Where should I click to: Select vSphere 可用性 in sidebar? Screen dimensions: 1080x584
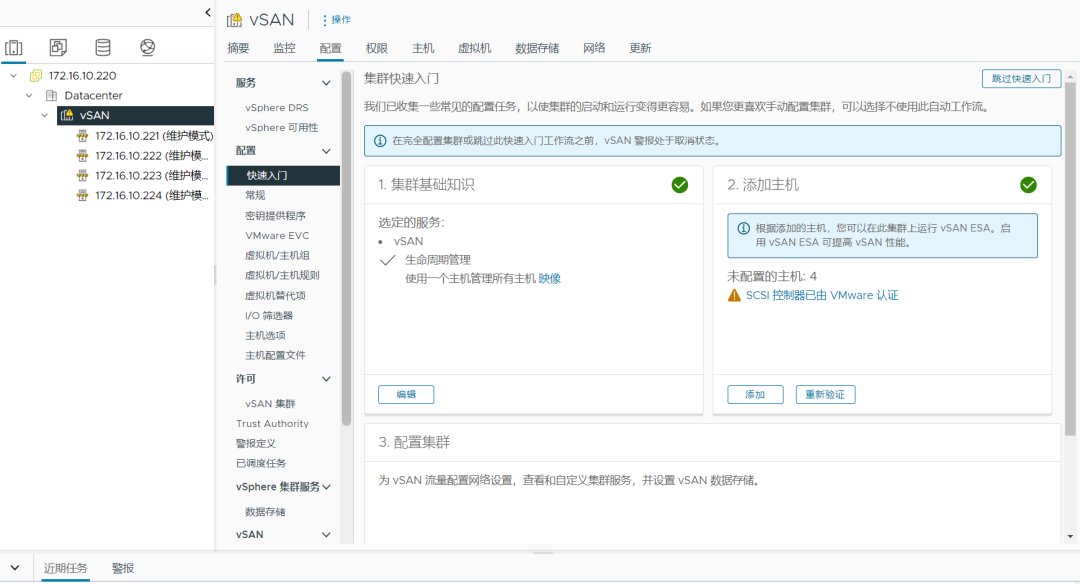point(282,128)
